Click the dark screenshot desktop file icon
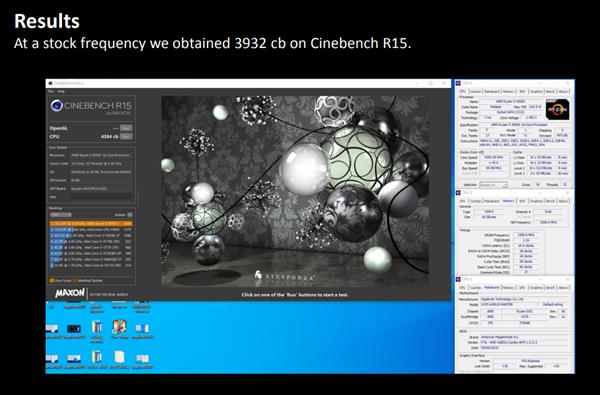This screenshot has height=395, width=600. (74, 328)
